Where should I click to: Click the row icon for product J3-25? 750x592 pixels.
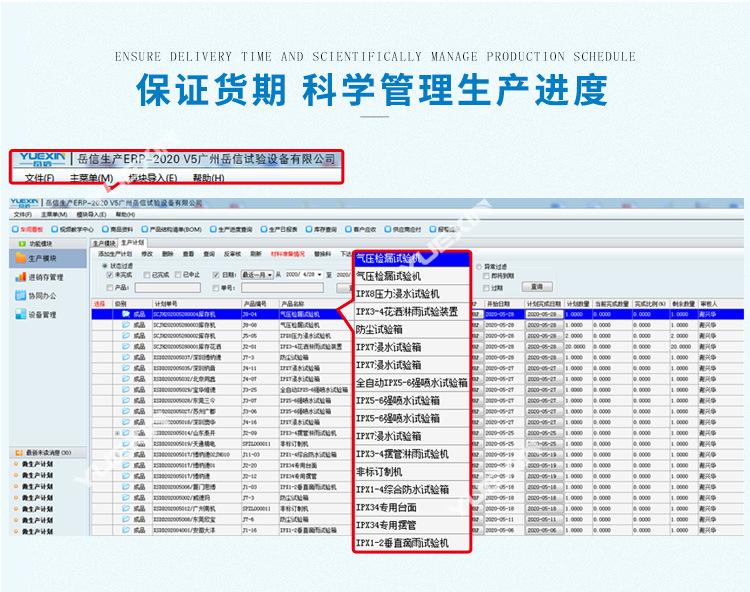pyautogui.click(x=126, y=390)
